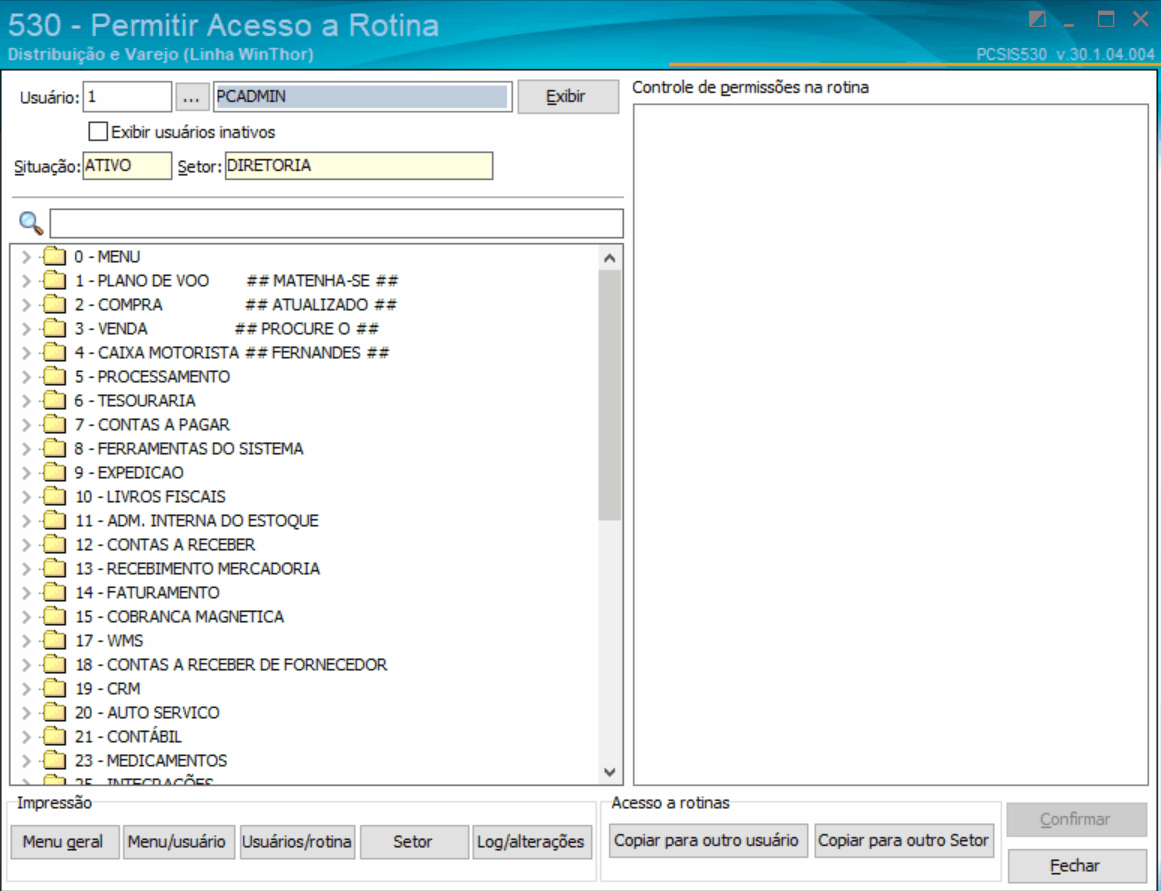Expand the 7 - CONTAS A PAGAR node
The height and width of the screenshot is (891, 1161).
pos(27,424)
